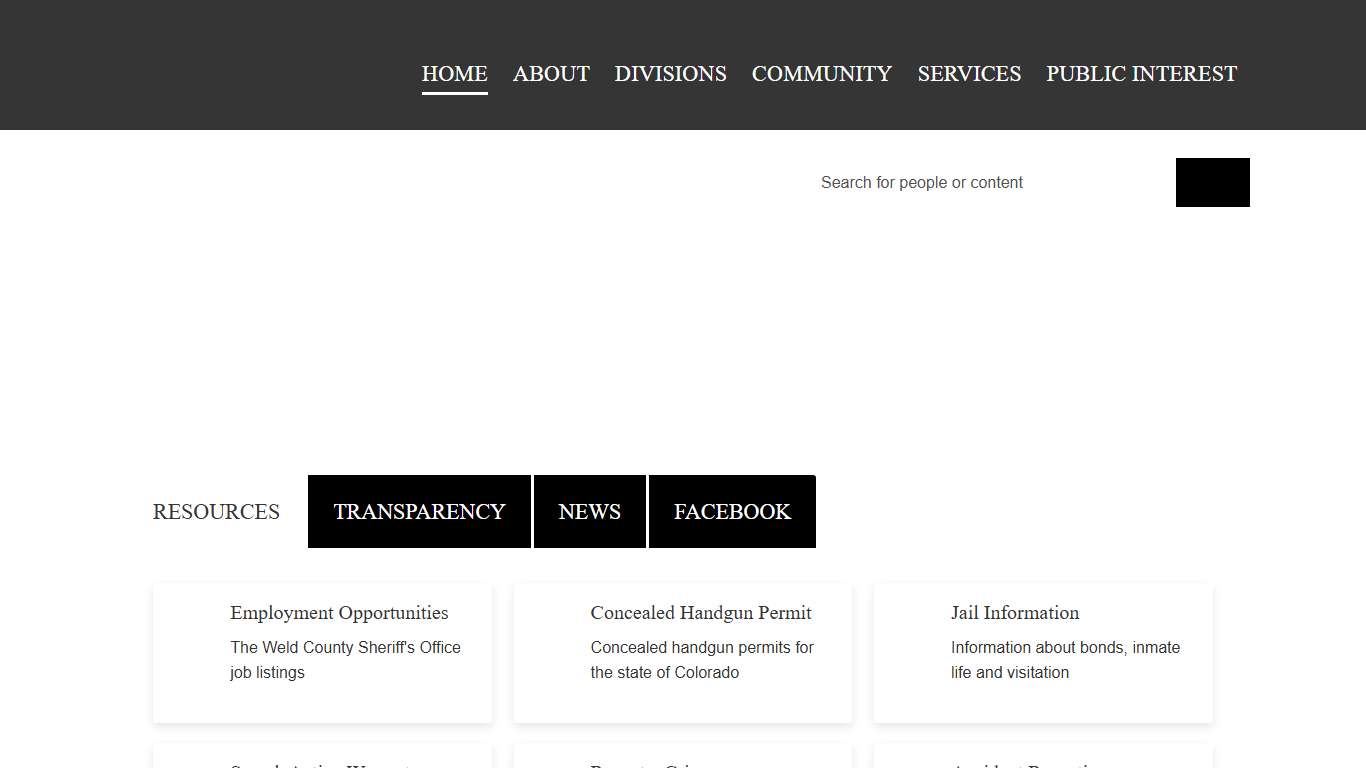Click the black search submit button

click(x=1212, y=182)
